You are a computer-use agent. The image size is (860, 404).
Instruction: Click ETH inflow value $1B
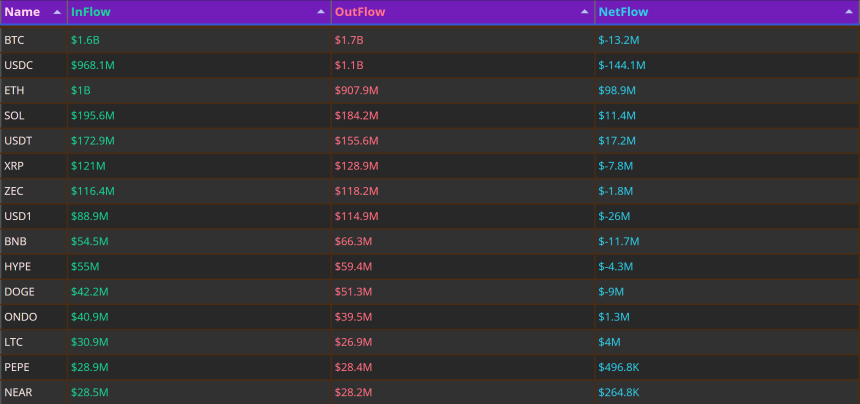pos(81,90)
